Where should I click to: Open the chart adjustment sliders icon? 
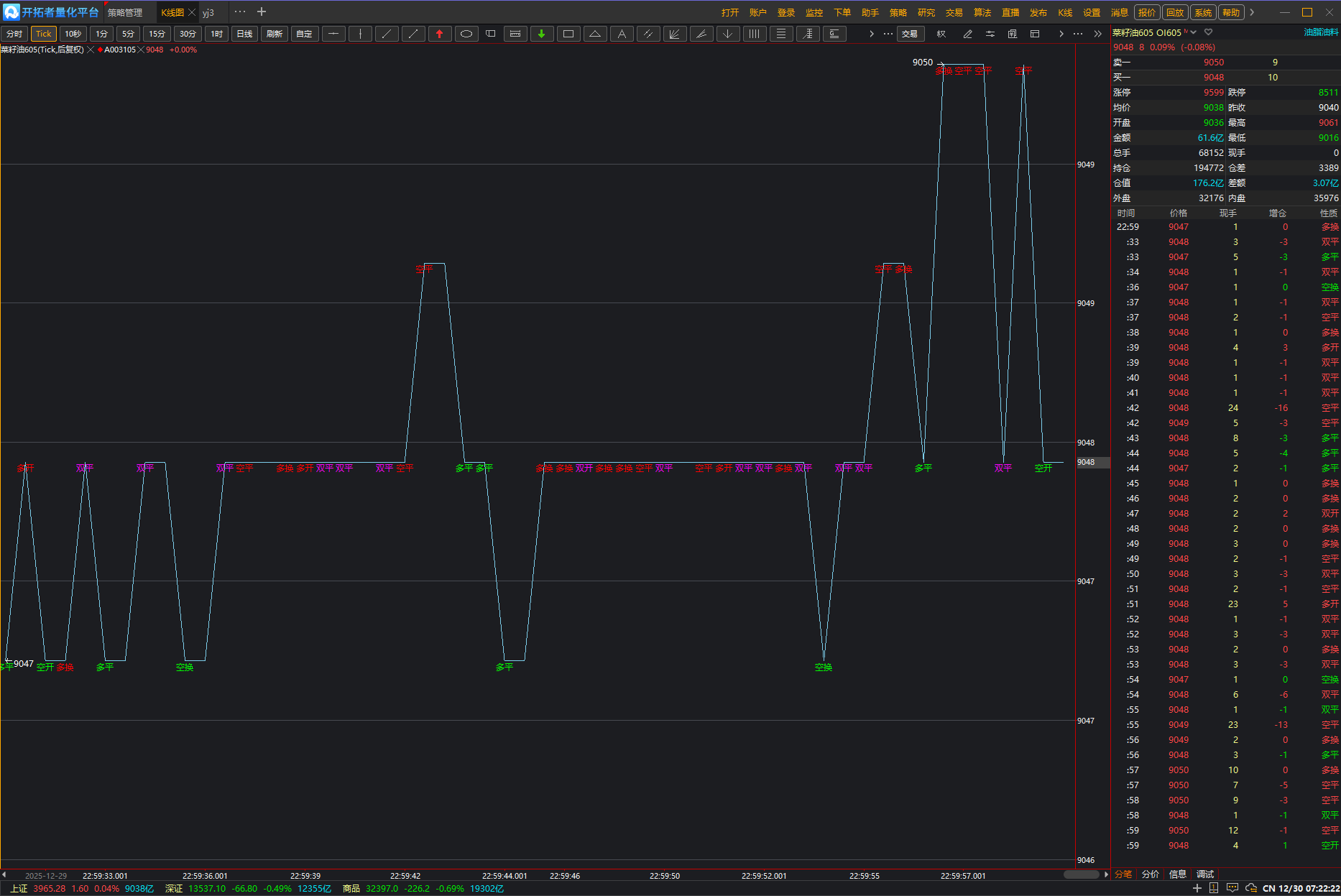(990, 34)
